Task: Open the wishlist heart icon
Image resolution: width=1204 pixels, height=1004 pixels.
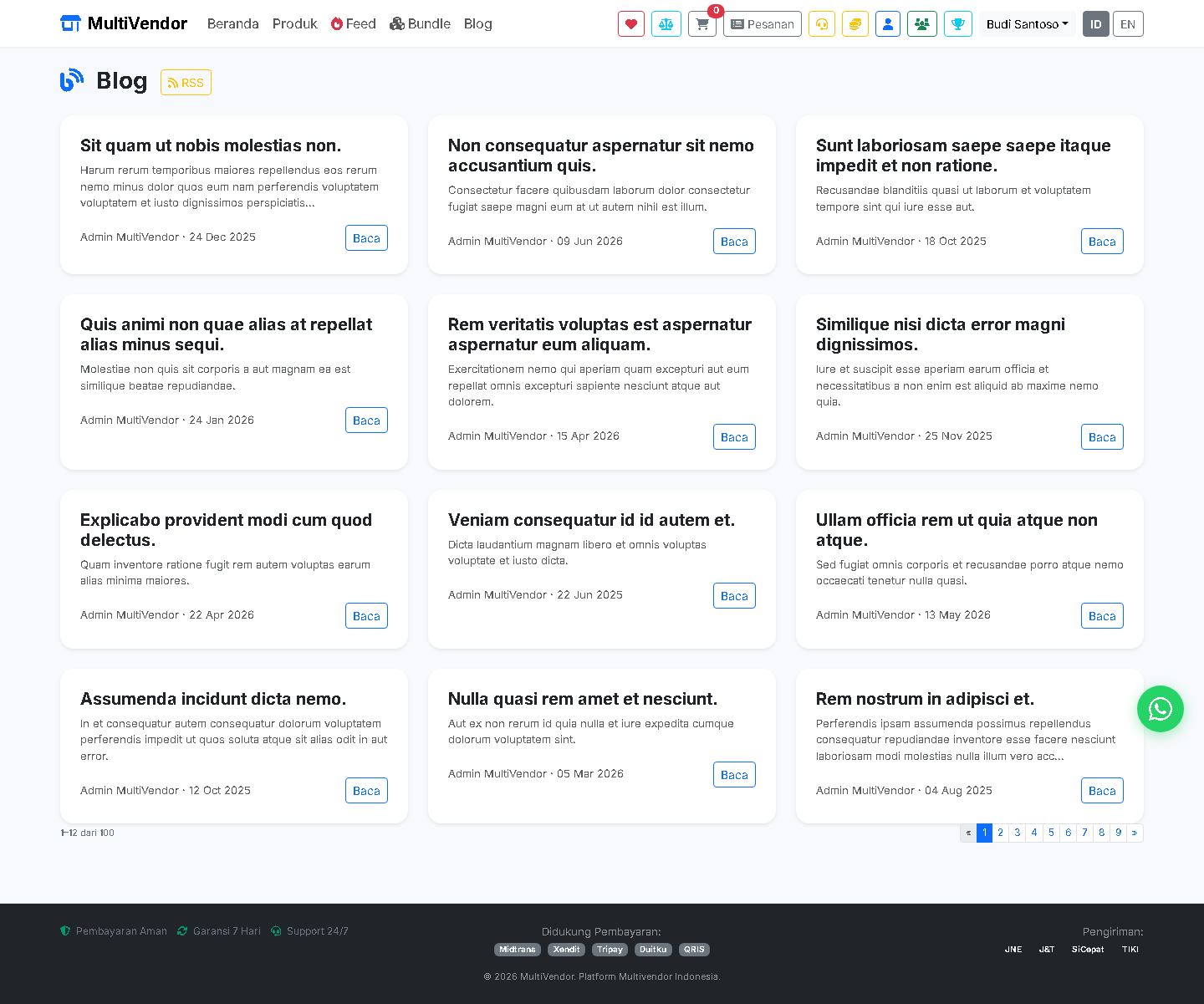Action: (x=631, y=24)
